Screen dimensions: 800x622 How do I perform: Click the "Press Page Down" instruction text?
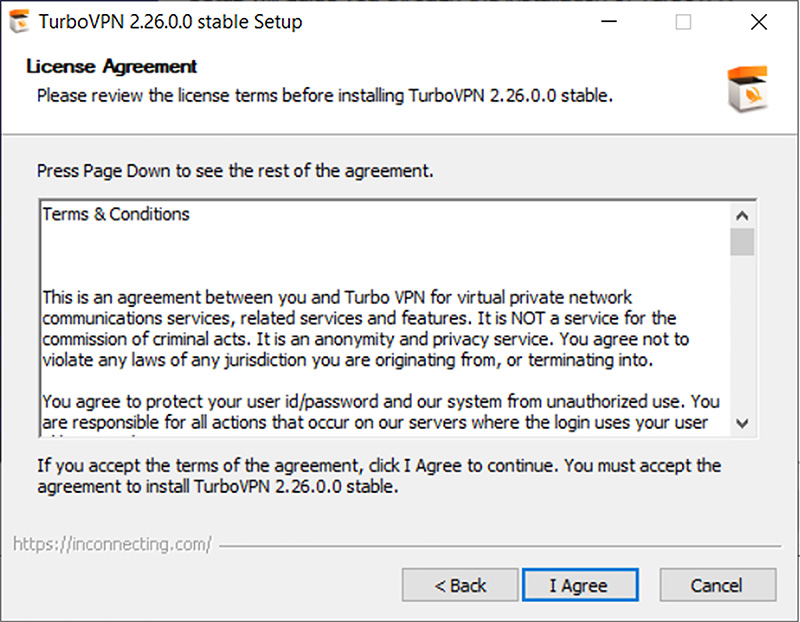[235, 171]
